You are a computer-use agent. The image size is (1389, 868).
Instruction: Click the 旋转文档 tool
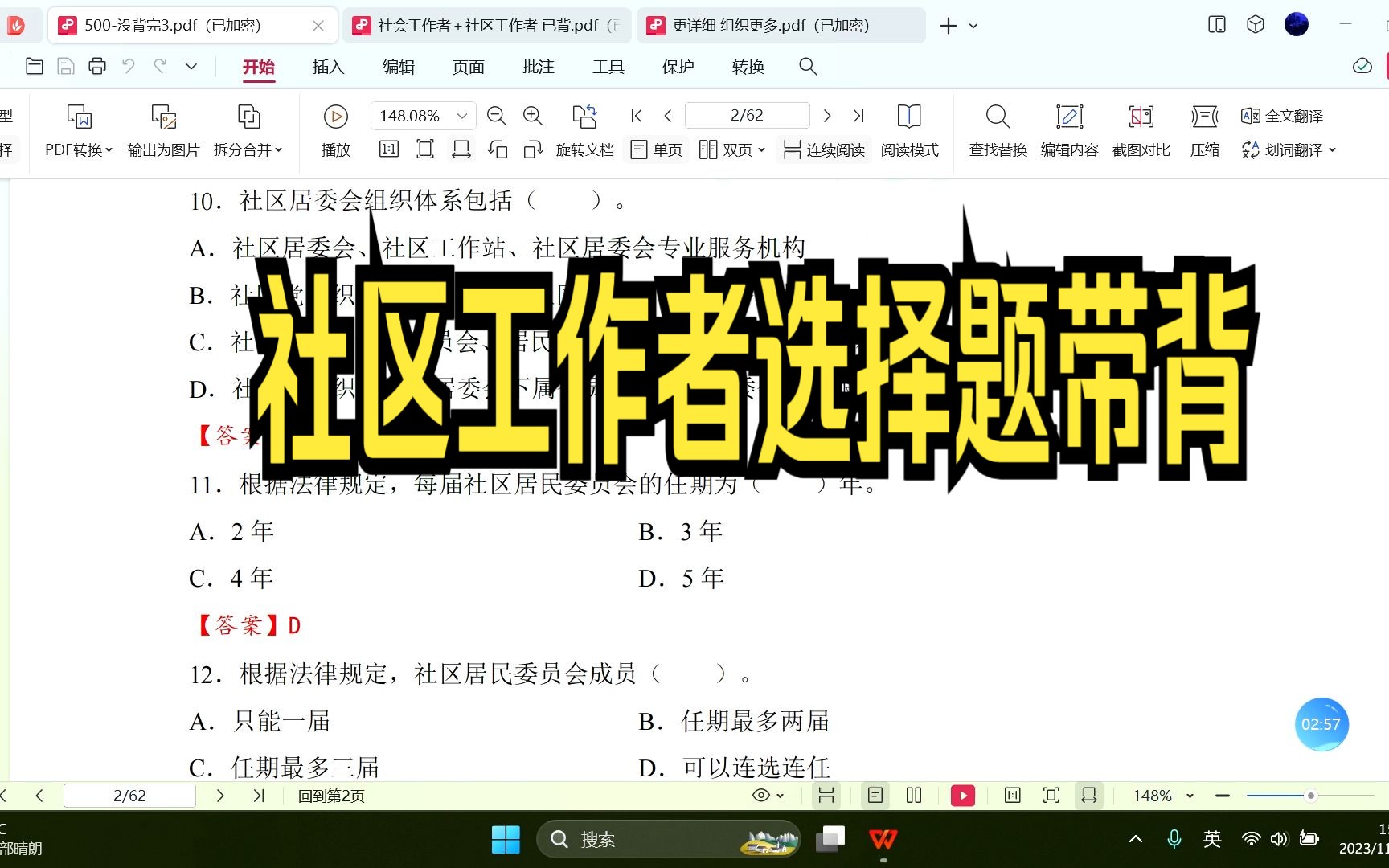coord(585,130)
